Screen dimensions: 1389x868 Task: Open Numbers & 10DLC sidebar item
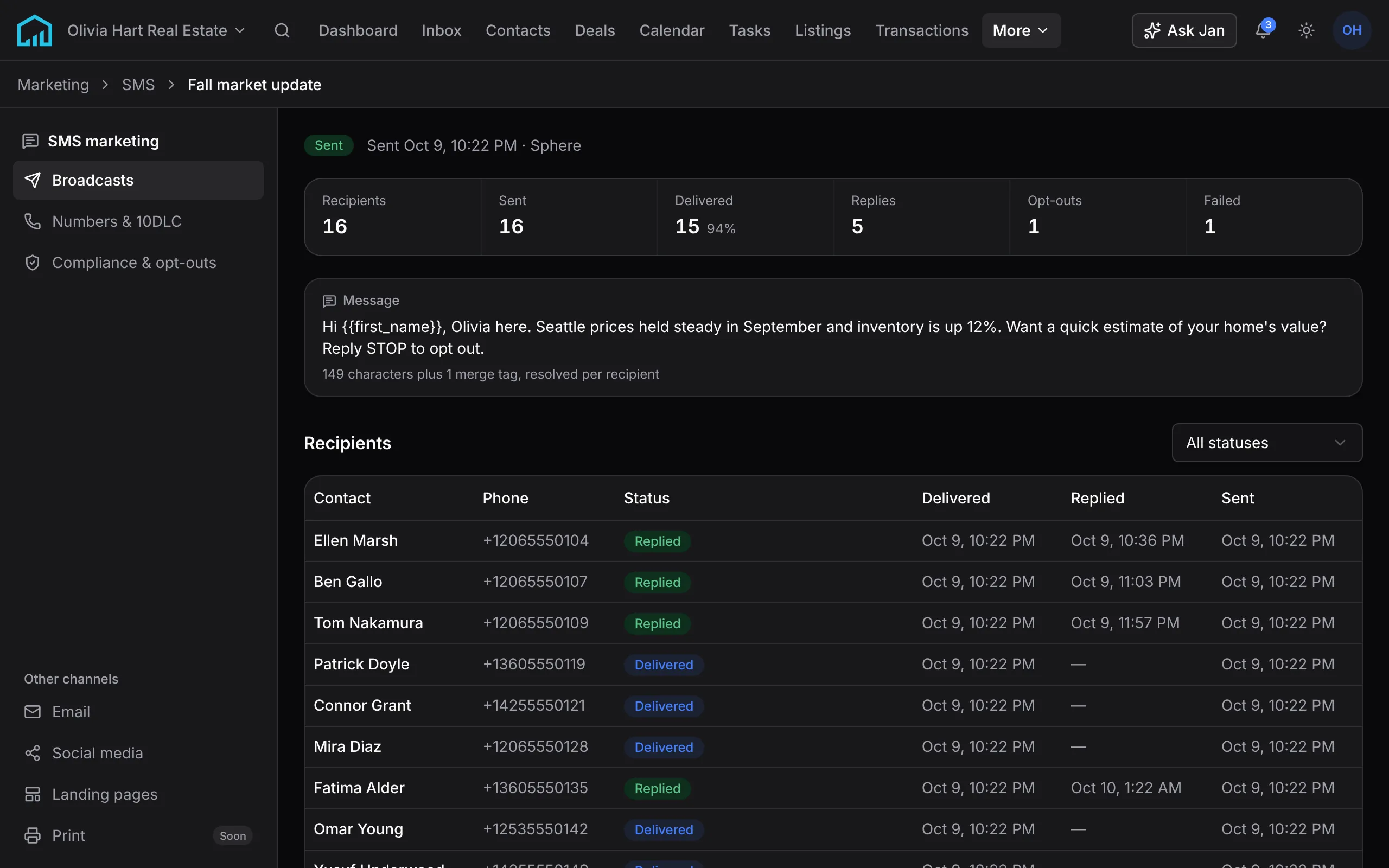click(138, 221)
